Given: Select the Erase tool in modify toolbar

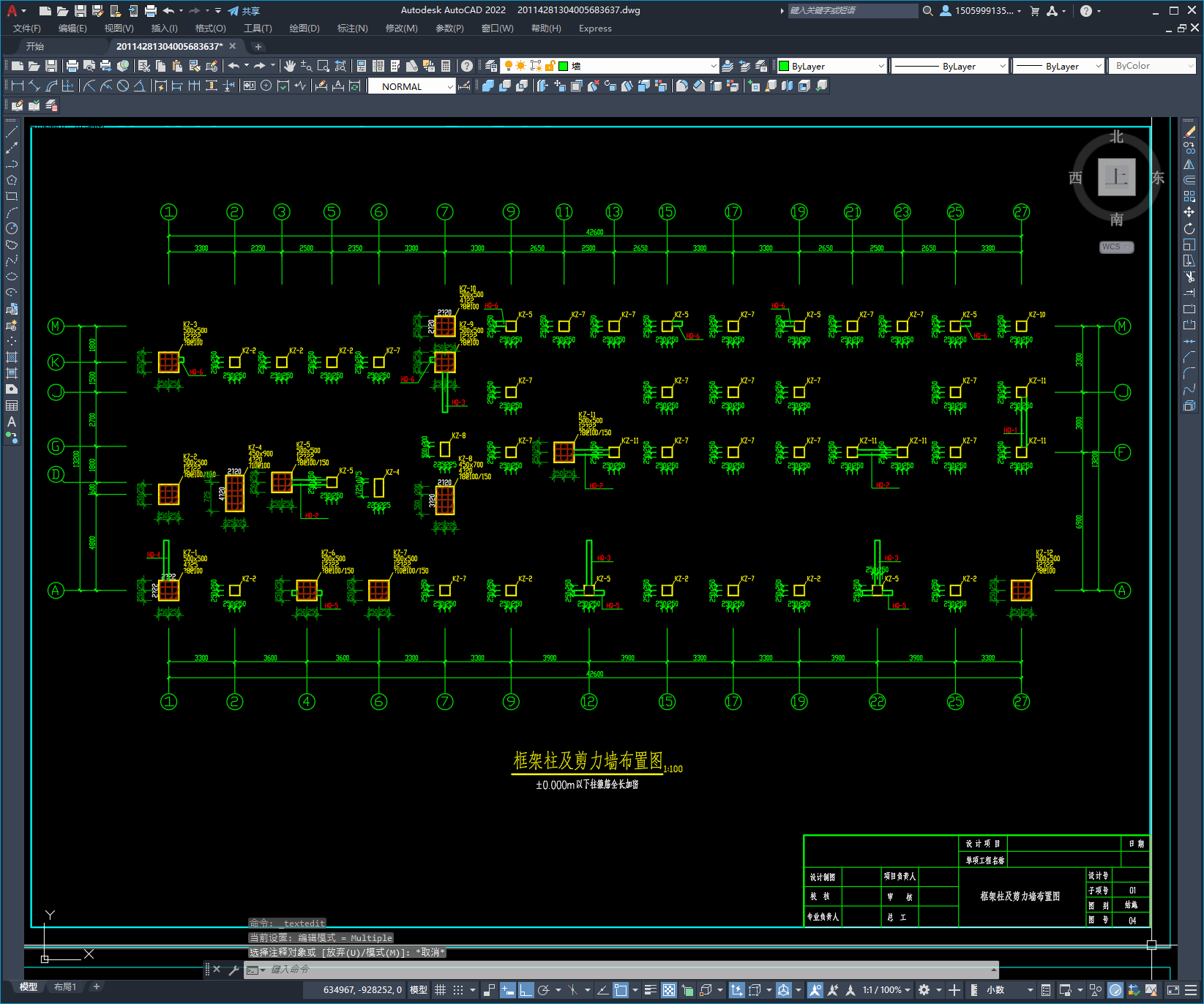Looking at the screenshot, I should coord(1189,132).
